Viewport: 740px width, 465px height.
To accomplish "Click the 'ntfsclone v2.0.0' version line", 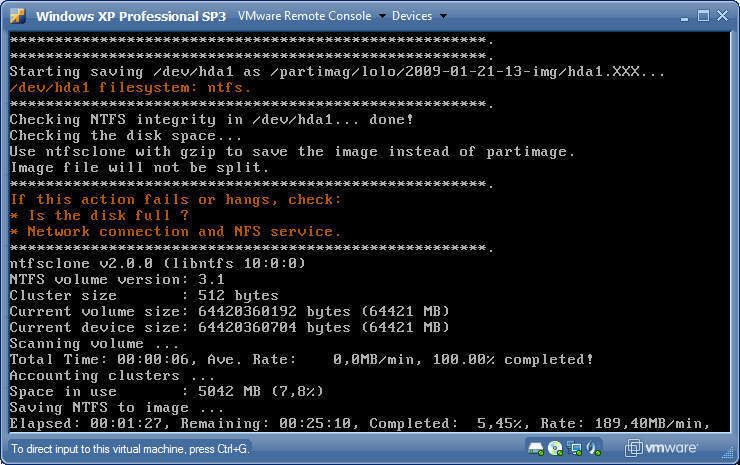I will click(158, 263).
